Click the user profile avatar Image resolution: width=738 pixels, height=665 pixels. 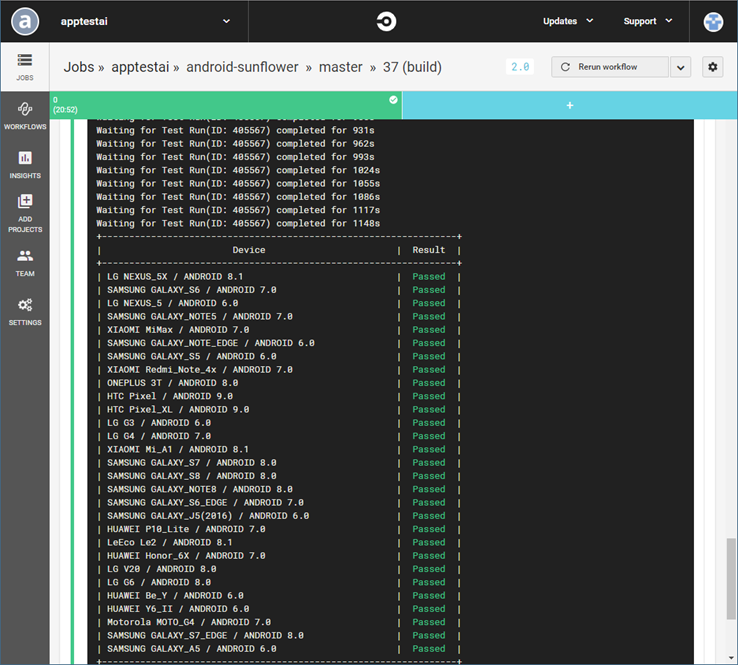[713, 22]
